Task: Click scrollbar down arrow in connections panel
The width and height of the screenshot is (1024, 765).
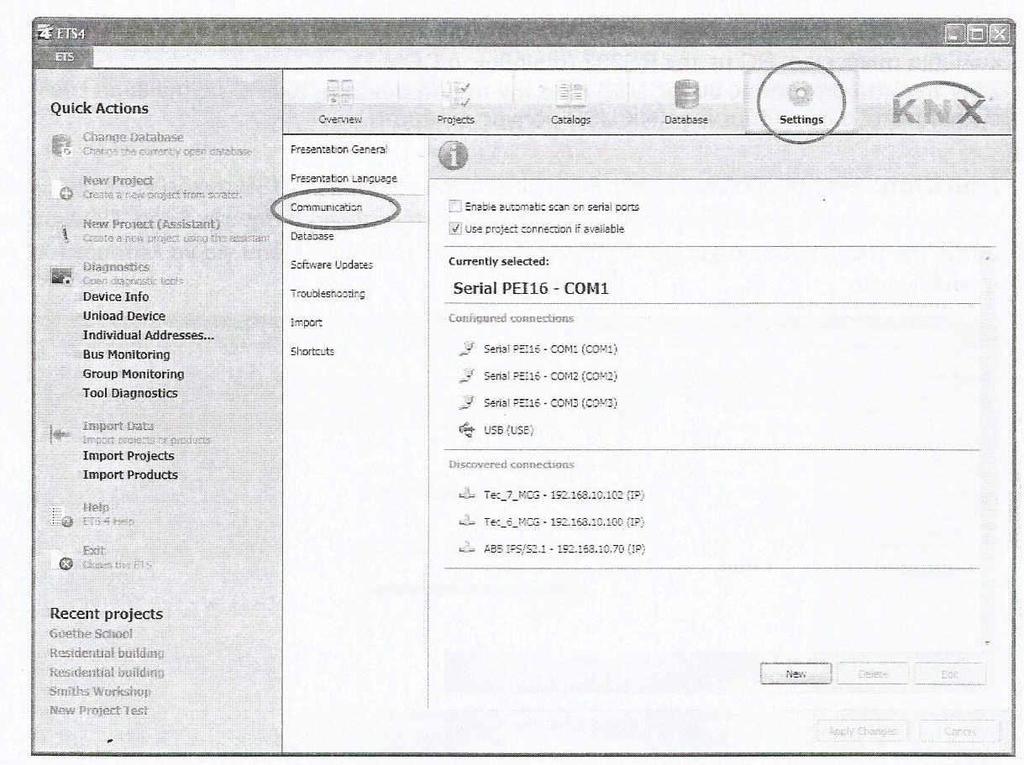Action: point(987,643)
